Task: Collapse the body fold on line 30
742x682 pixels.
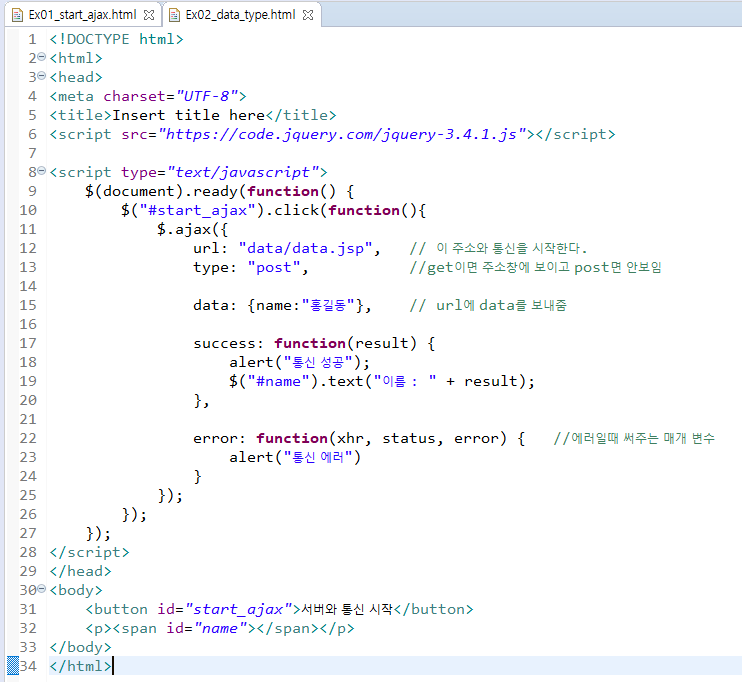Action: point(42,589)
